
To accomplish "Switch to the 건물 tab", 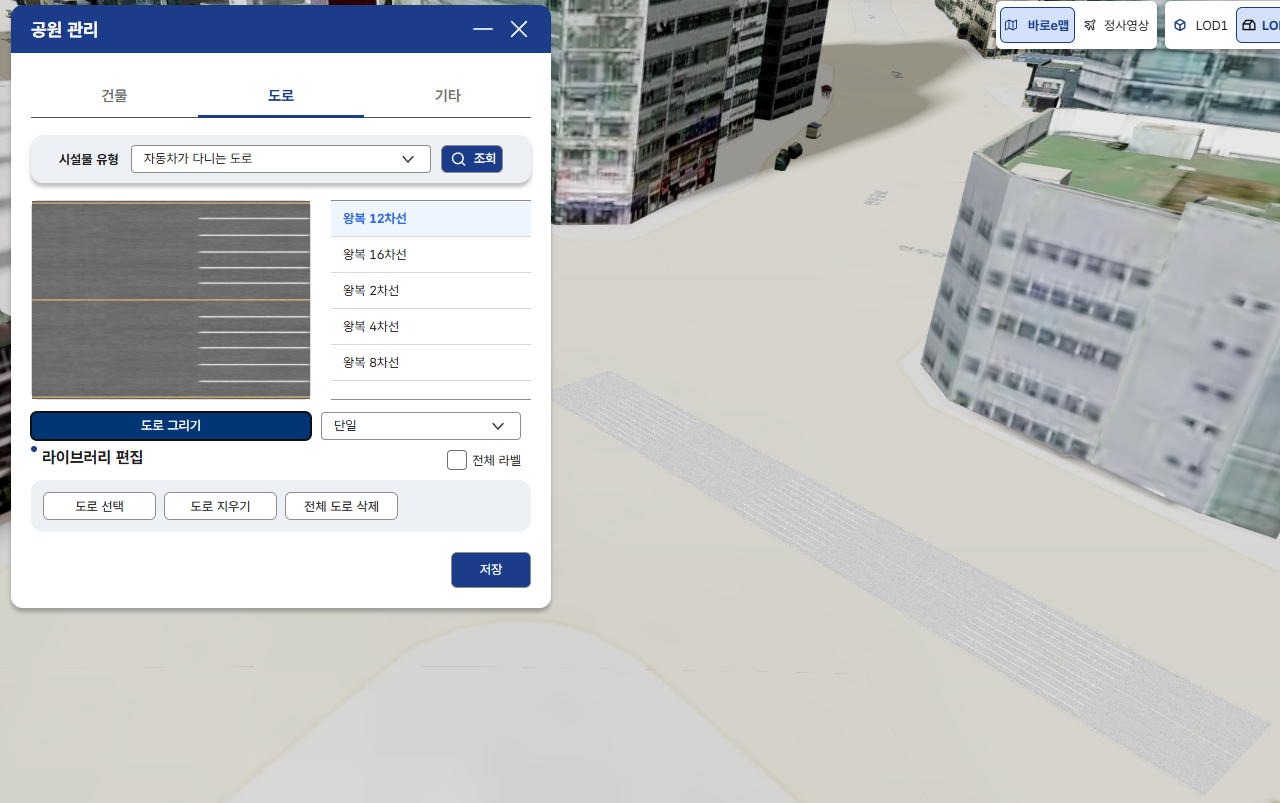I will [114, 96].
